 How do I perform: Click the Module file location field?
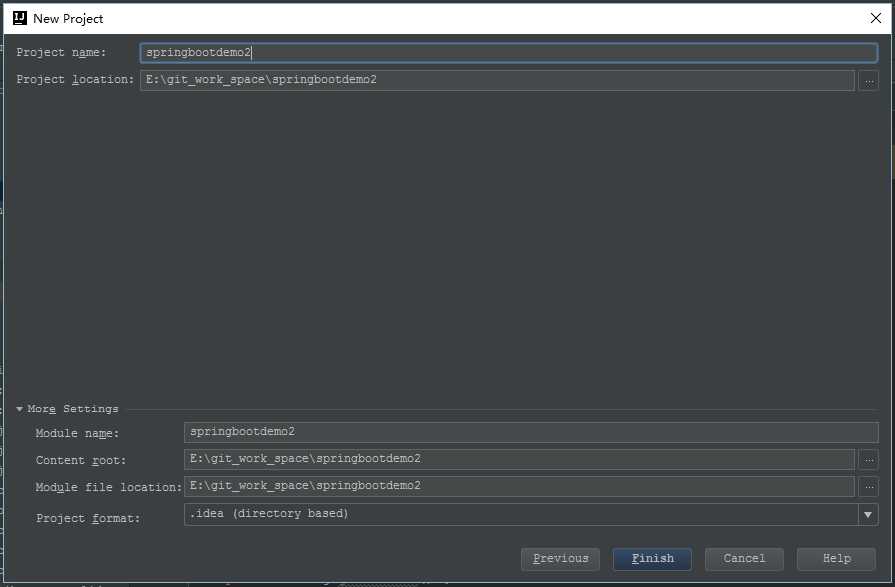[519, 486]
